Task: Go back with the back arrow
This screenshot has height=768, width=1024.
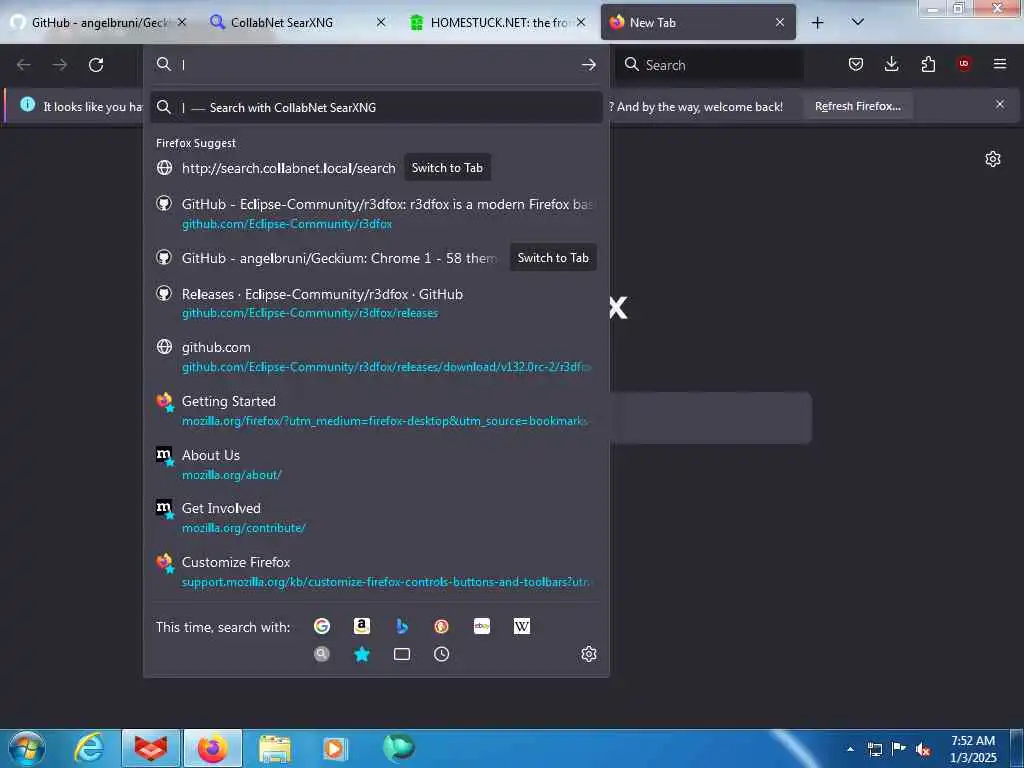Action: pyautogui.click(x=24, y=65)
